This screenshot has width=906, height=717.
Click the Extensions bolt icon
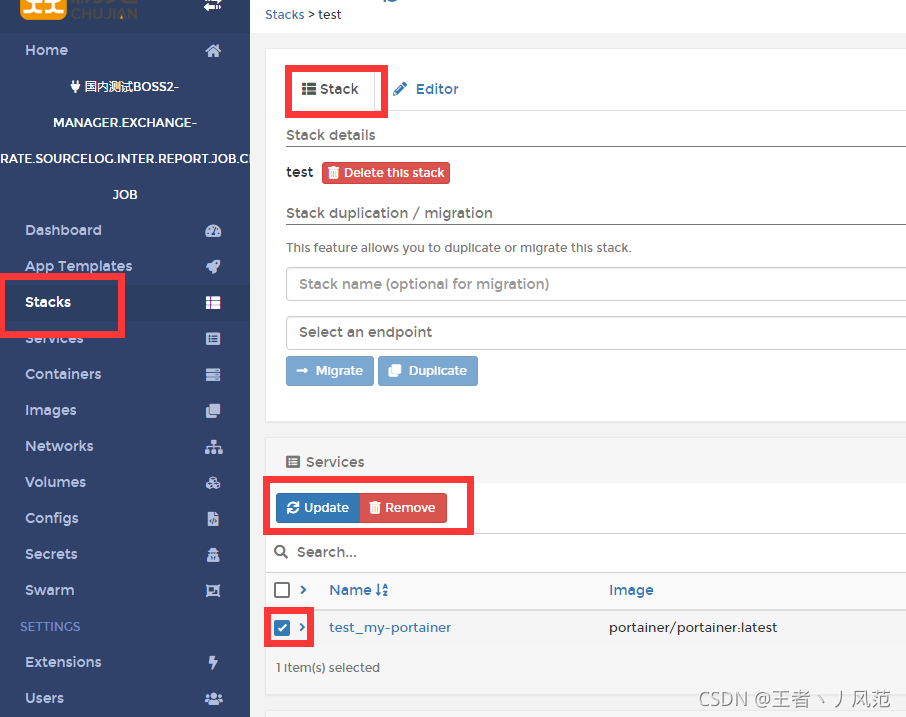pyautogui.click(x=213, y=662)
